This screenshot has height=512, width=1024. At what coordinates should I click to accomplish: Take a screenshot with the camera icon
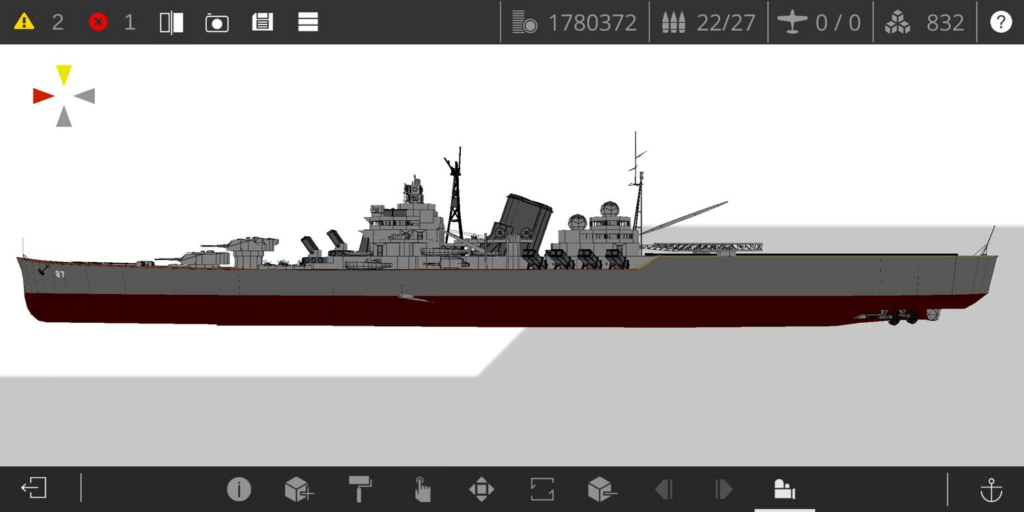click(x=217, y=22)
